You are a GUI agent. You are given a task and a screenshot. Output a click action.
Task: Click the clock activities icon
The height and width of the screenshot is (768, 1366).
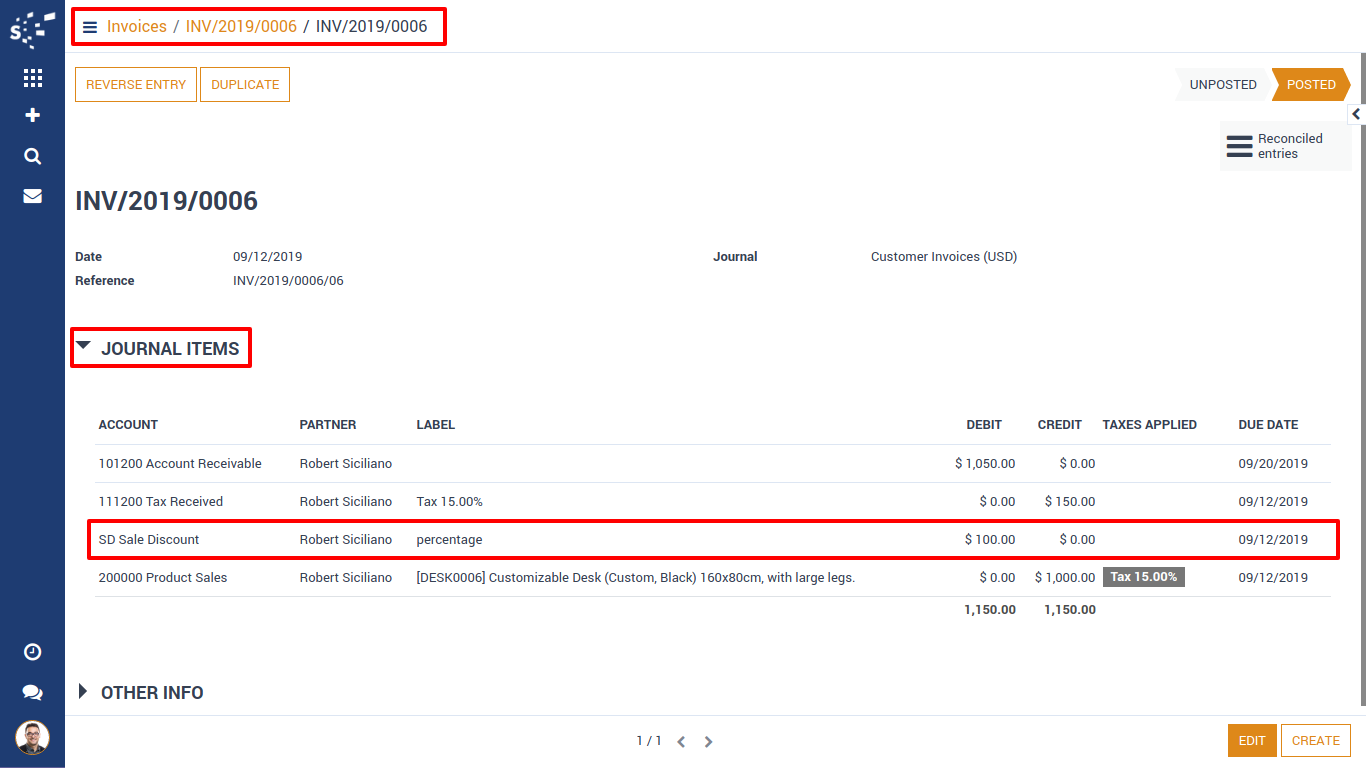point(32,652)
